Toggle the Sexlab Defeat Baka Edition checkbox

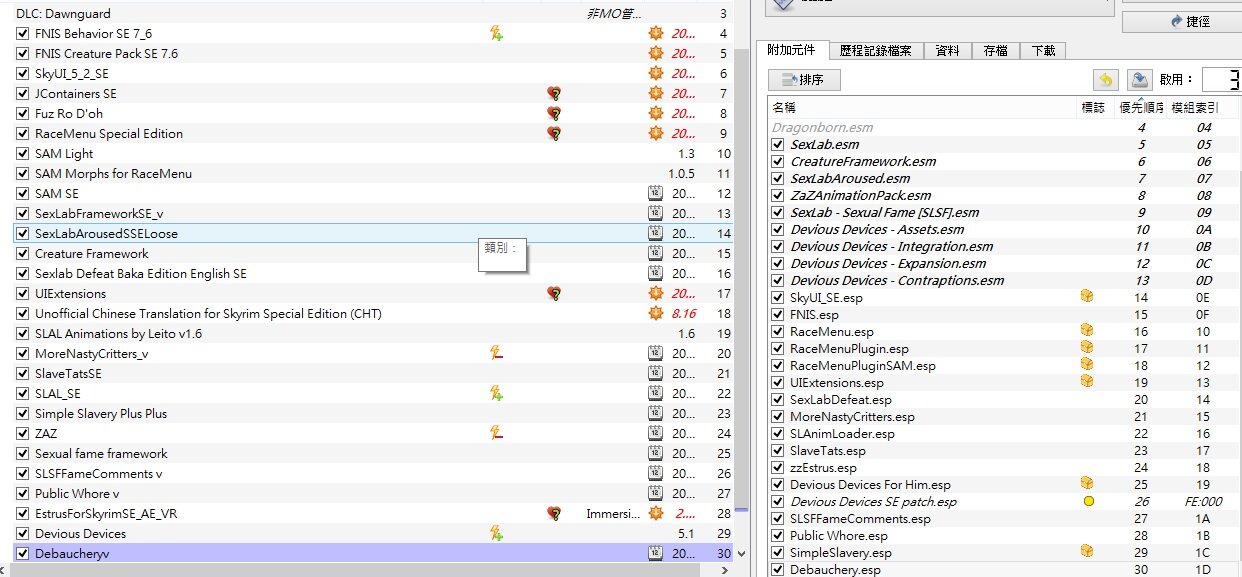[23, 273]
